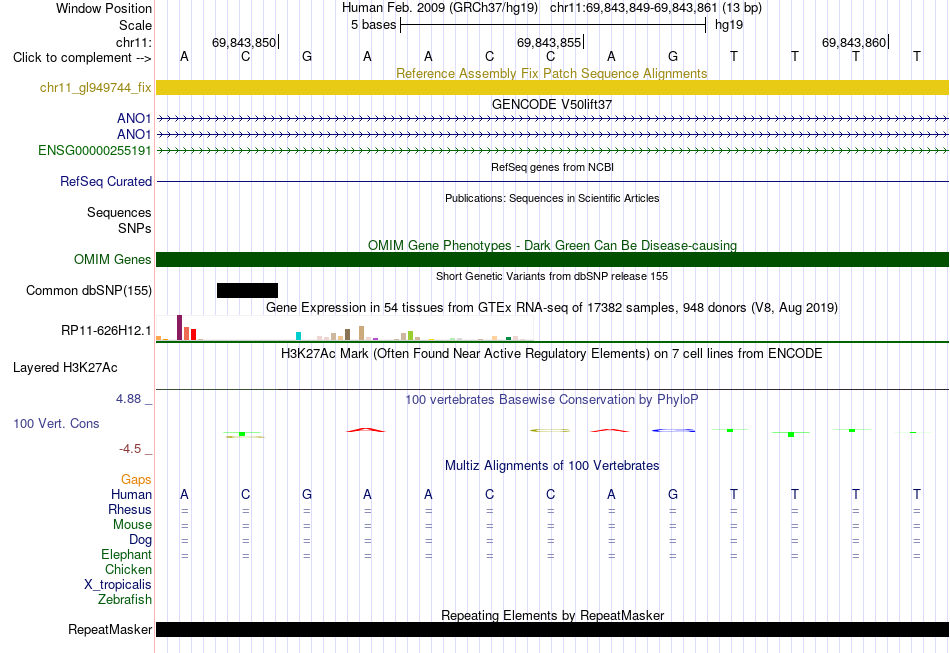Click '100 vertebrates Basewise Conservation by PhyloP' title

coord(552,400)
